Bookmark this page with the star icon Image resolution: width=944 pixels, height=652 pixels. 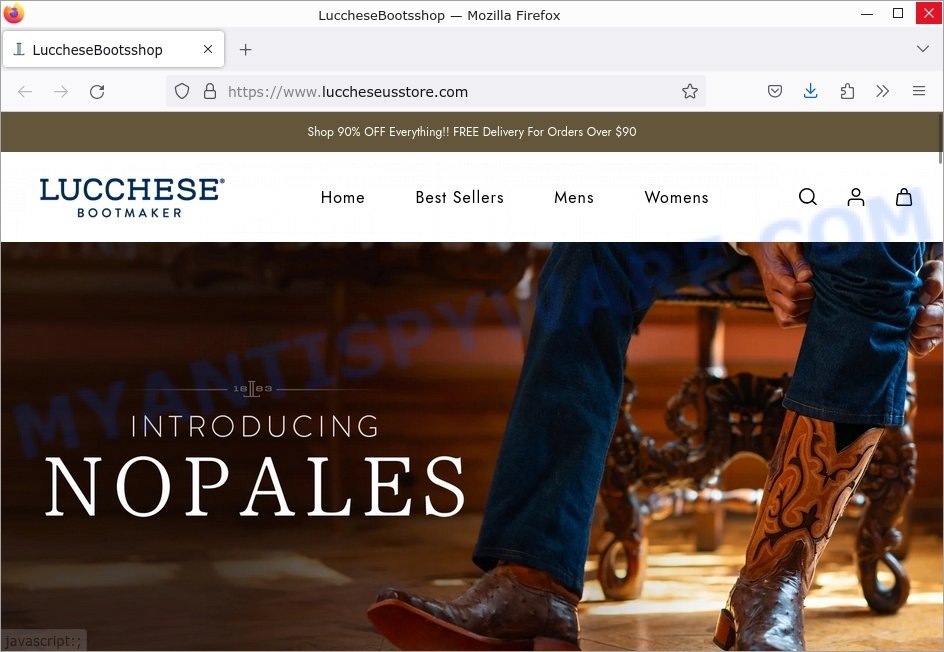tap(690, 92)
